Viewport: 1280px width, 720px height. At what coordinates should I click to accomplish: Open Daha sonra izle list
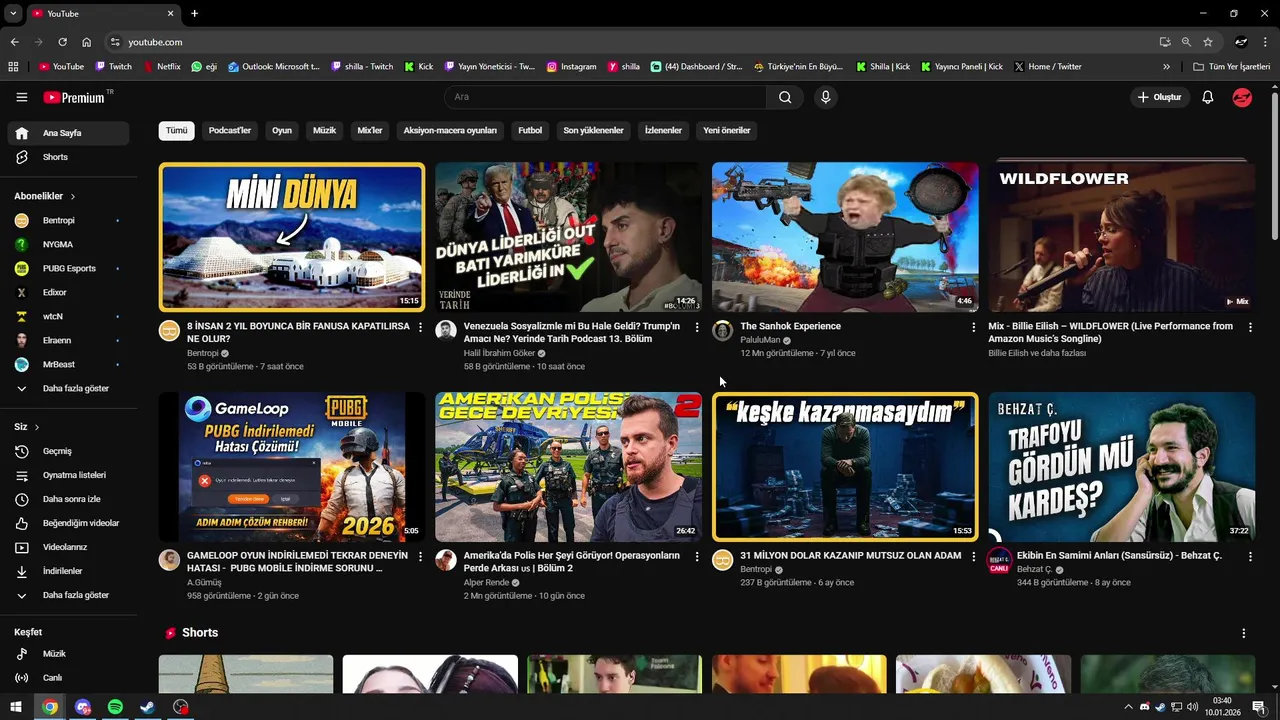[68, 499]
